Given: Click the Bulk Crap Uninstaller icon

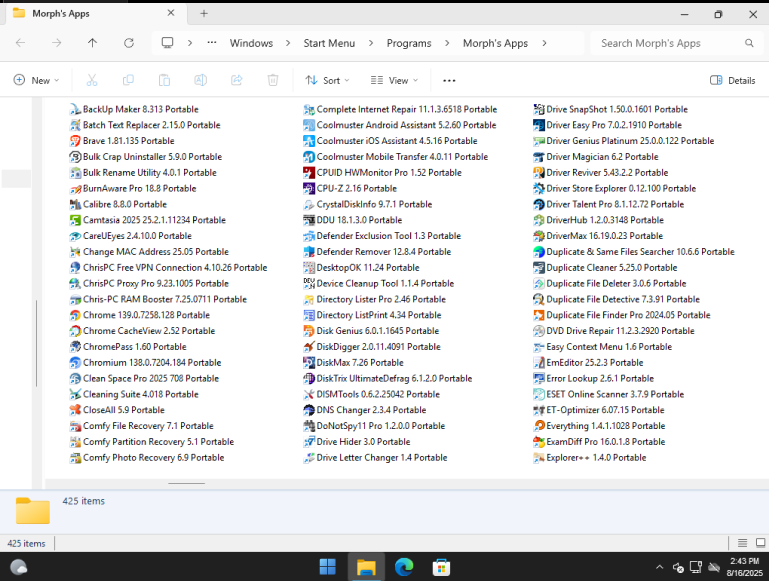Looking at the screenshot, I should coord(75,157).
